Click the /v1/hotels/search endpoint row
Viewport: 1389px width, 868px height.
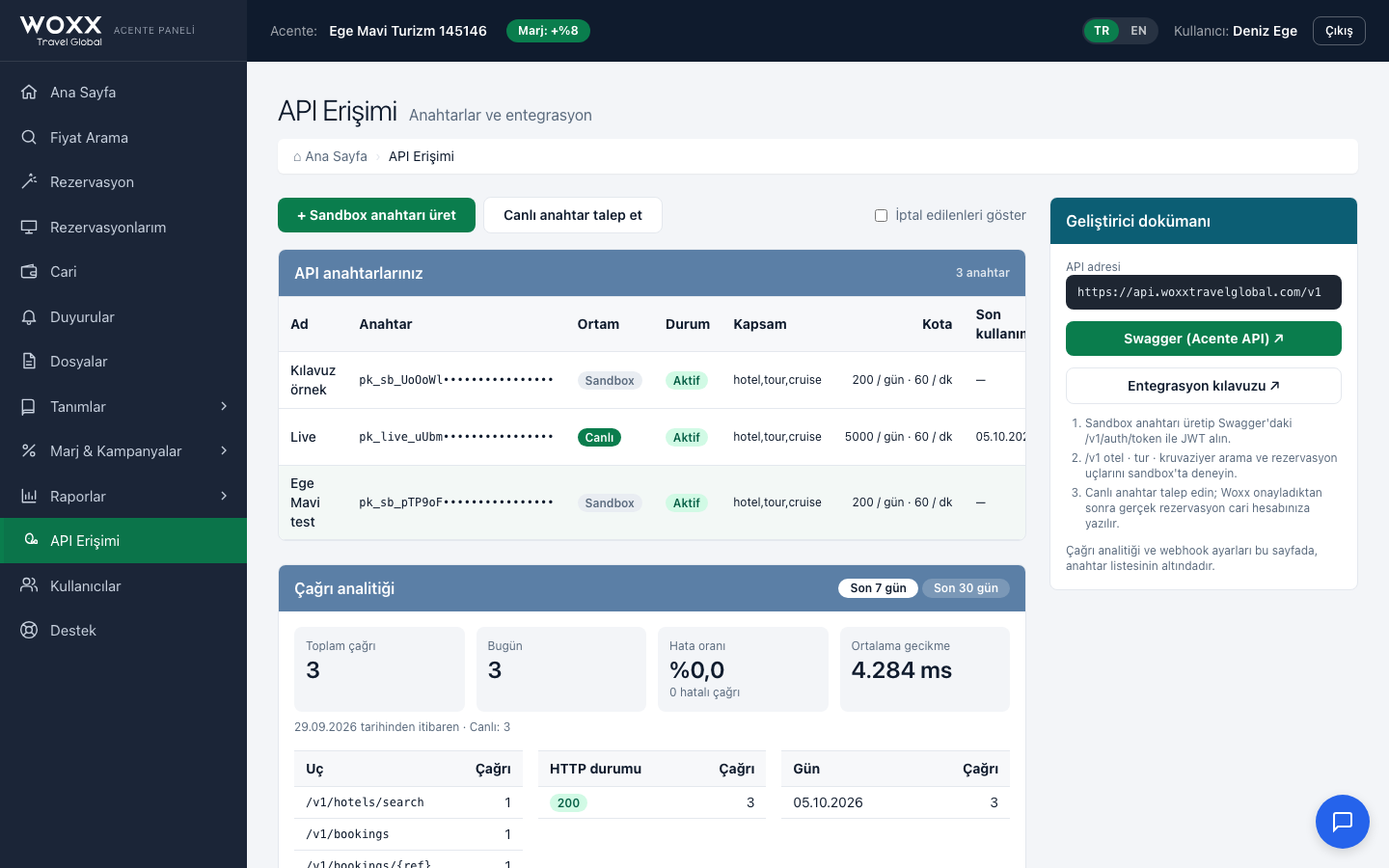tap(408, 802)
